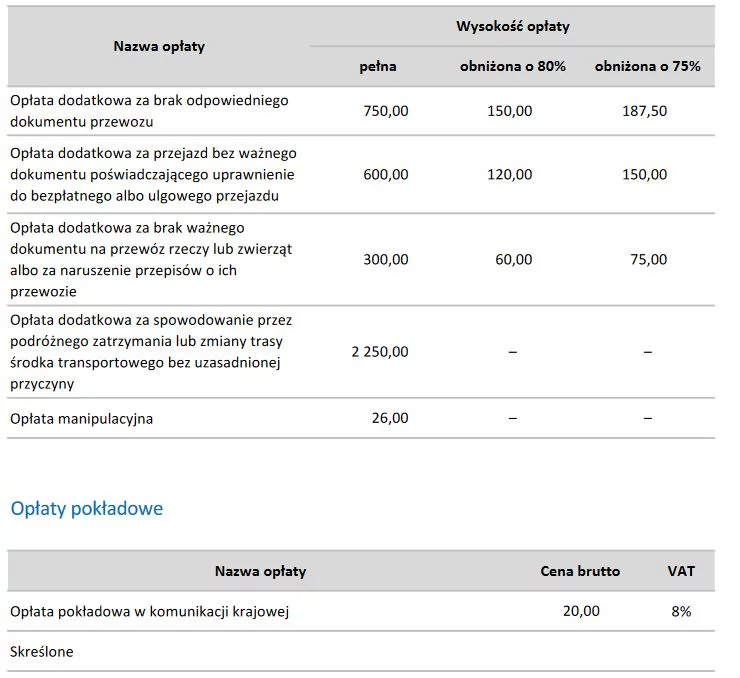Click the 'pełna' column header
The image size is (740, 678).
click(x=378, y=66)
